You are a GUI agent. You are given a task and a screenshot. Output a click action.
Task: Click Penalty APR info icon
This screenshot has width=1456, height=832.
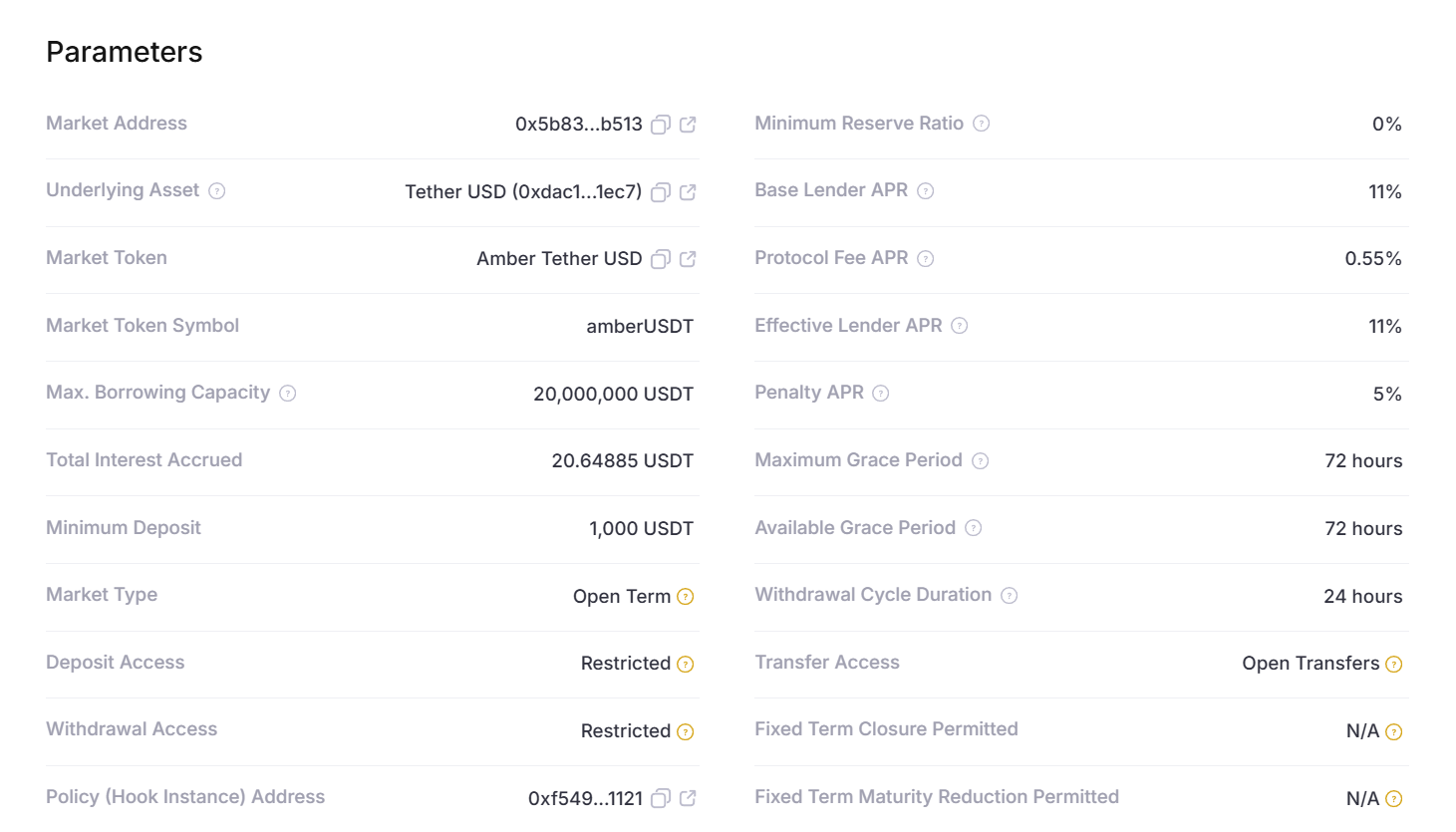881,394
